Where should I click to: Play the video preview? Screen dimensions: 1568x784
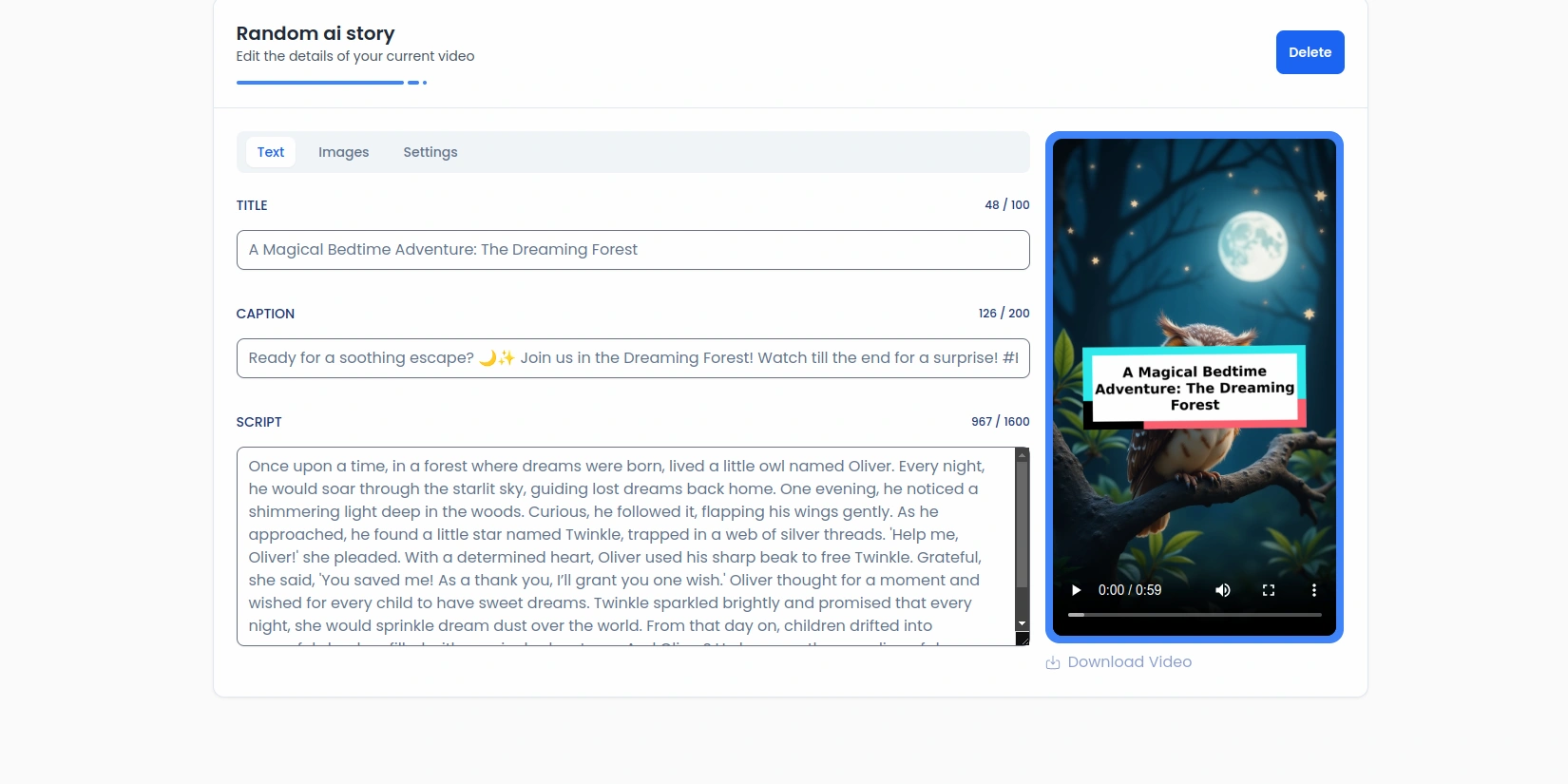(x=1076, y=590)
